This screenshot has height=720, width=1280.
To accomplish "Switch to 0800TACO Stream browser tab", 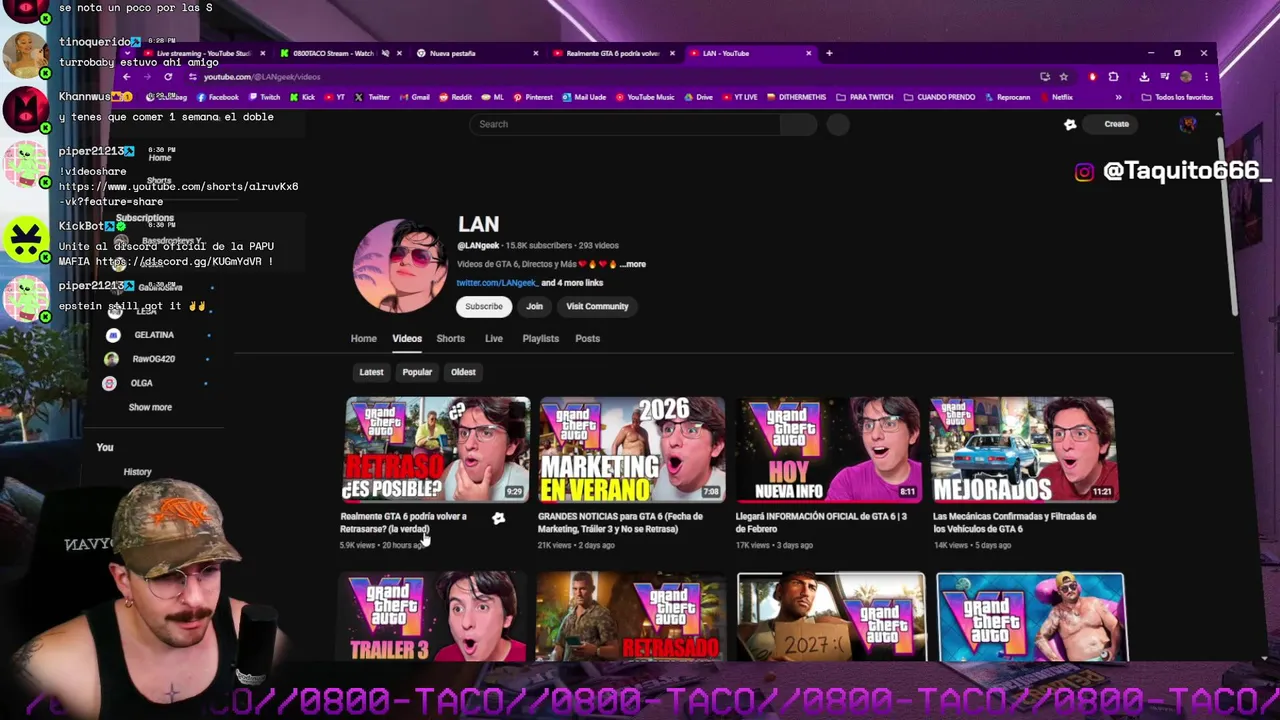I will 339,53.
